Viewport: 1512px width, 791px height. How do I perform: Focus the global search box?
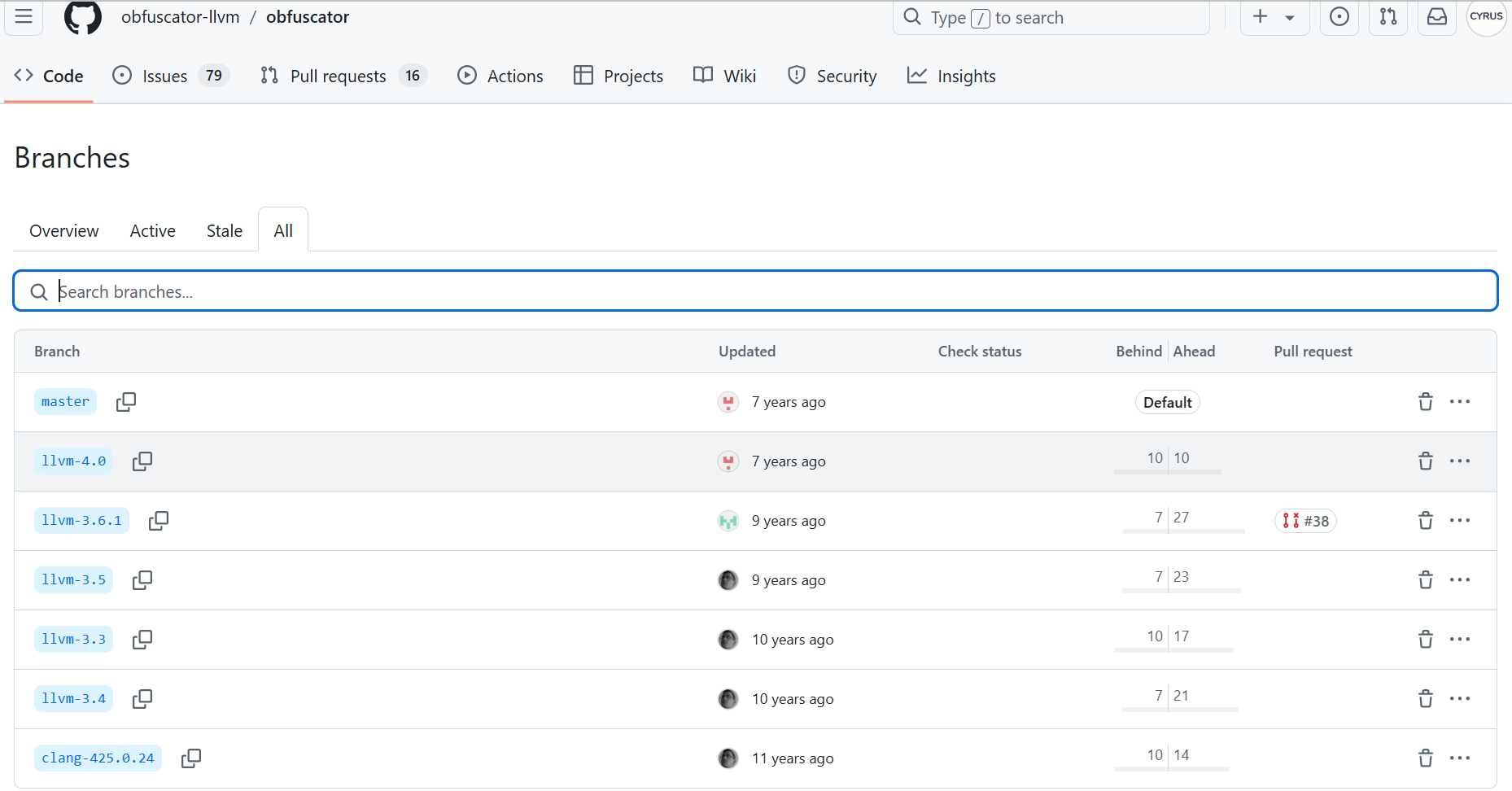[1051, 17]
